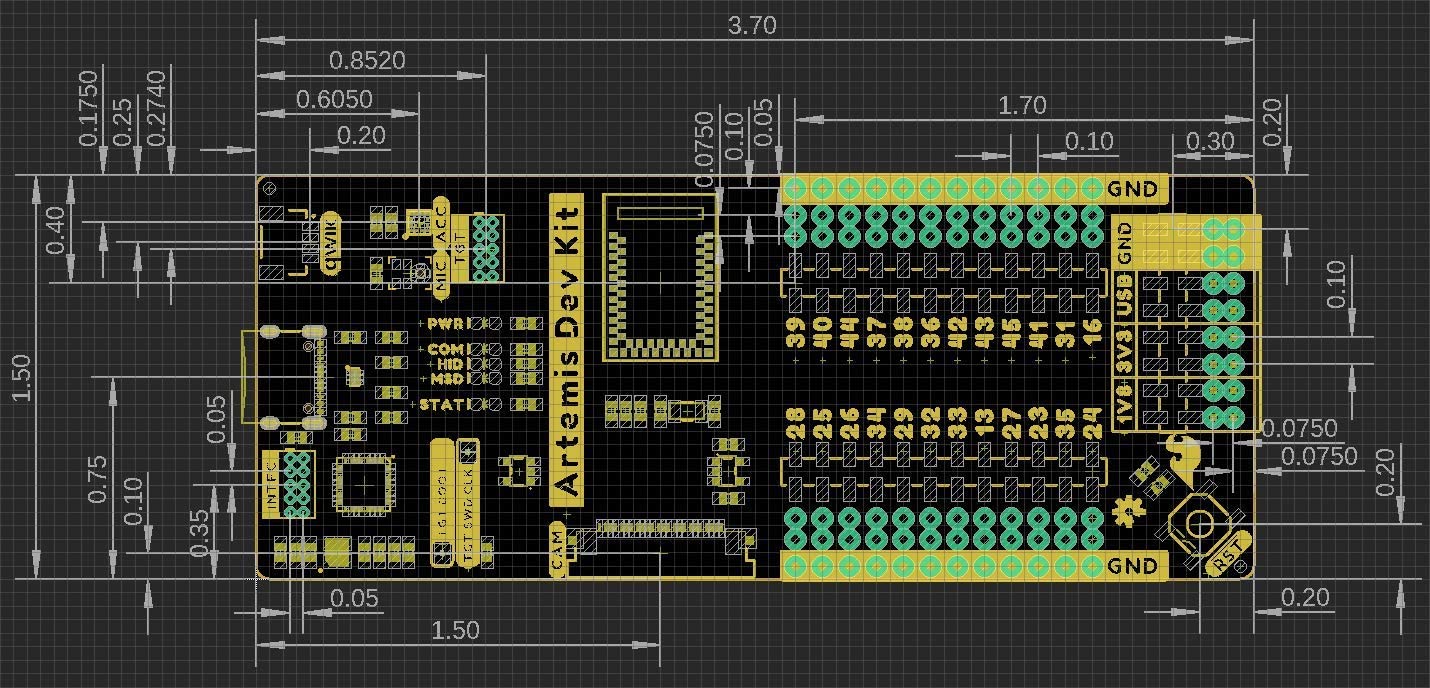Click the 3.70 board width dimension

(752, 25)
